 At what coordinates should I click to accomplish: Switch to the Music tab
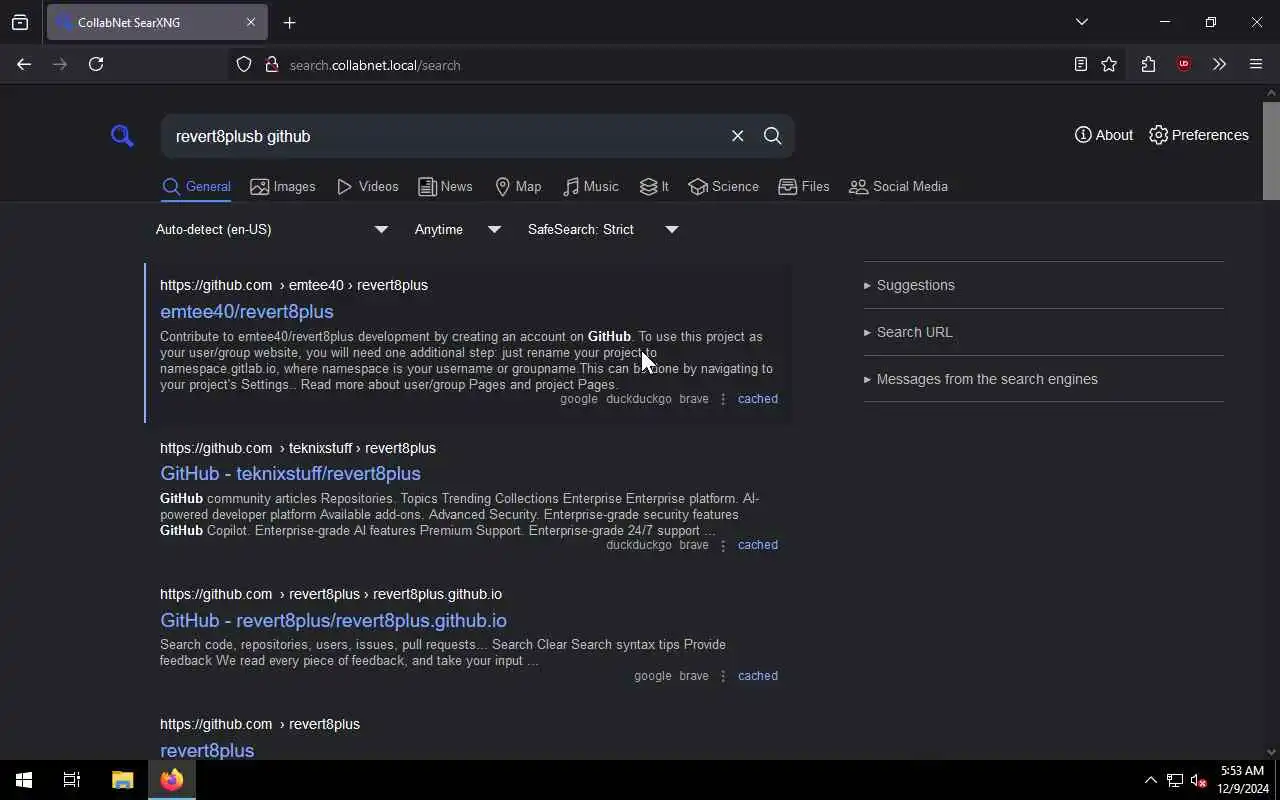[x=590, y=187]
